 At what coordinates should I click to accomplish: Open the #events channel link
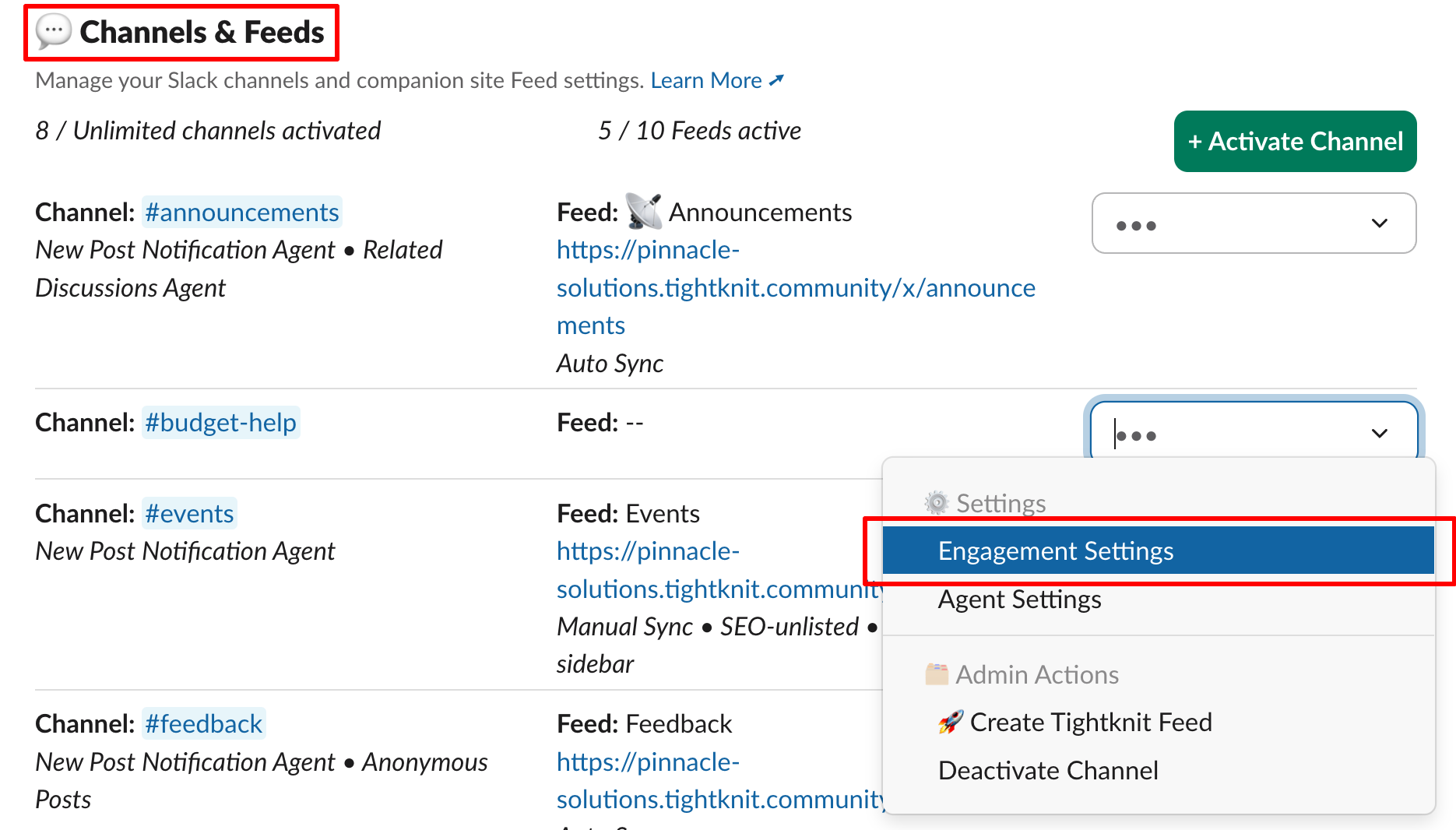coord(189,514)
